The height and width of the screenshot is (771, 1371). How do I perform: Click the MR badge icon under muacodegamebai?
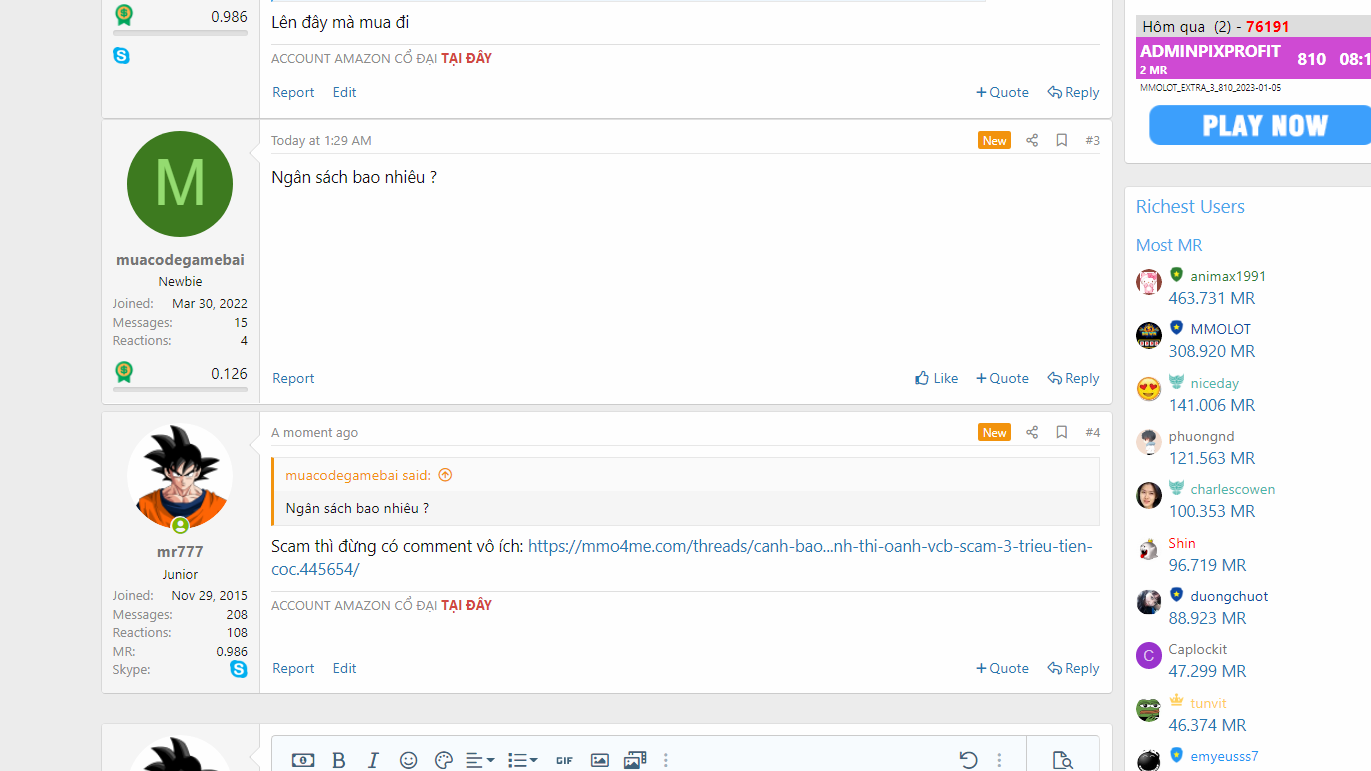point(124,373)
